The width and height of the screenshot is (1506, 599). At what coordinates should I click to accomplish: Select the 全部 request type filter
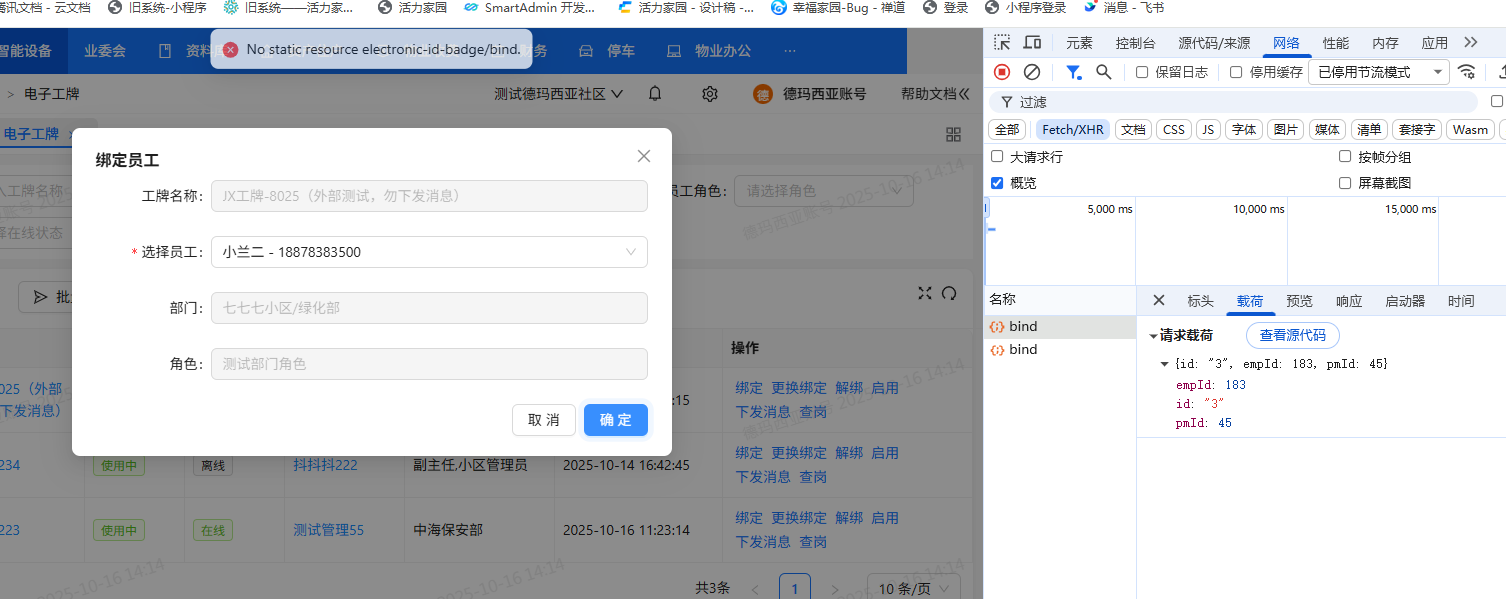[x=1007, y=130]
